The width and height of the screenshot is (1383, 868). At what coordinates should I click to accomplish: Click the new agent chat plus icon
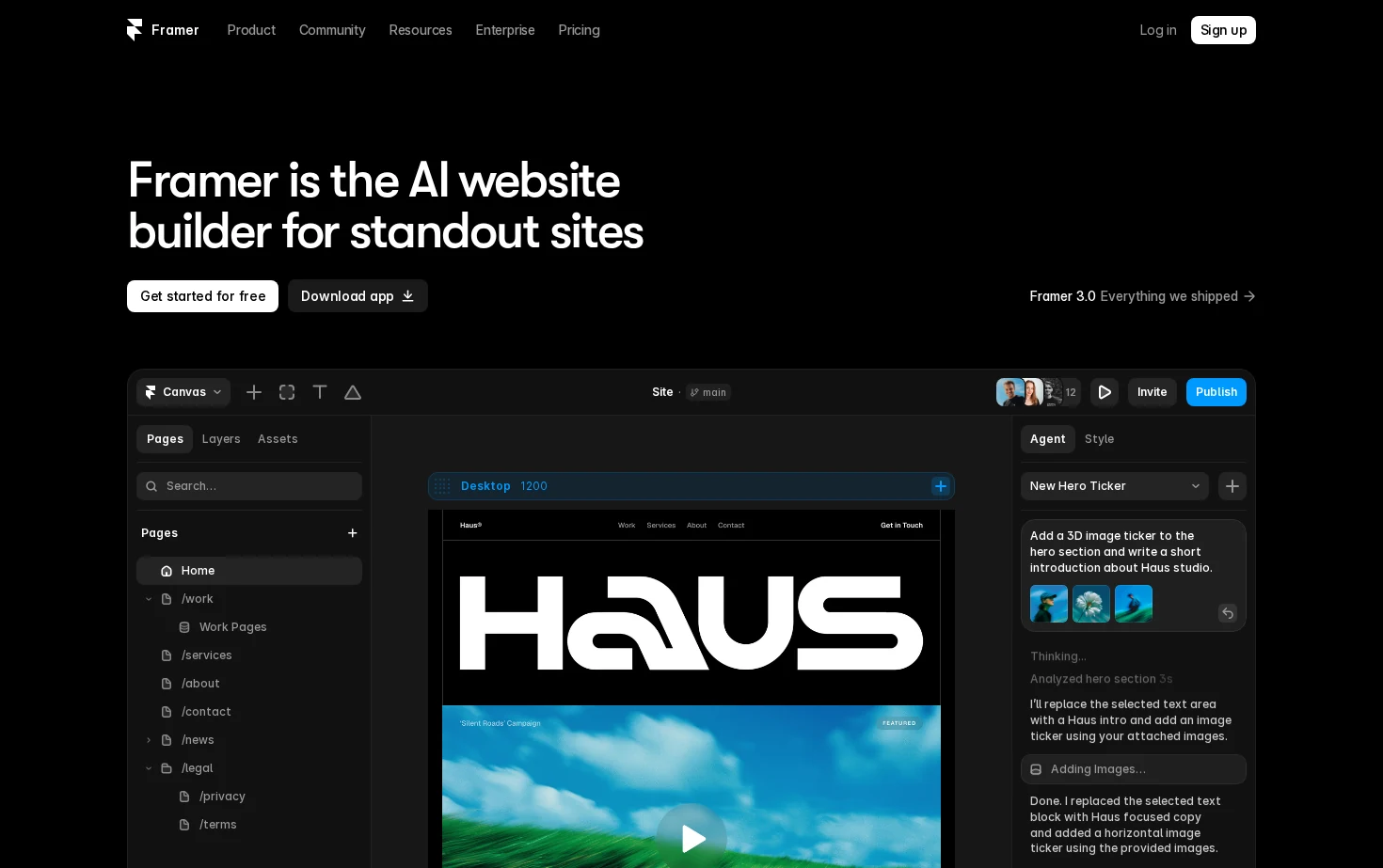1232,486
